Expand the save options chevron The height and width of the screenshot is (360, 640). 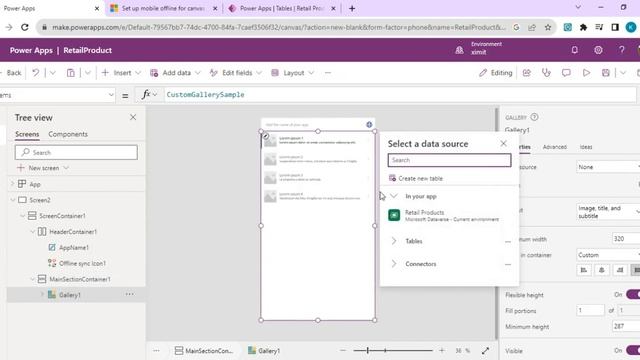(623, 73)
